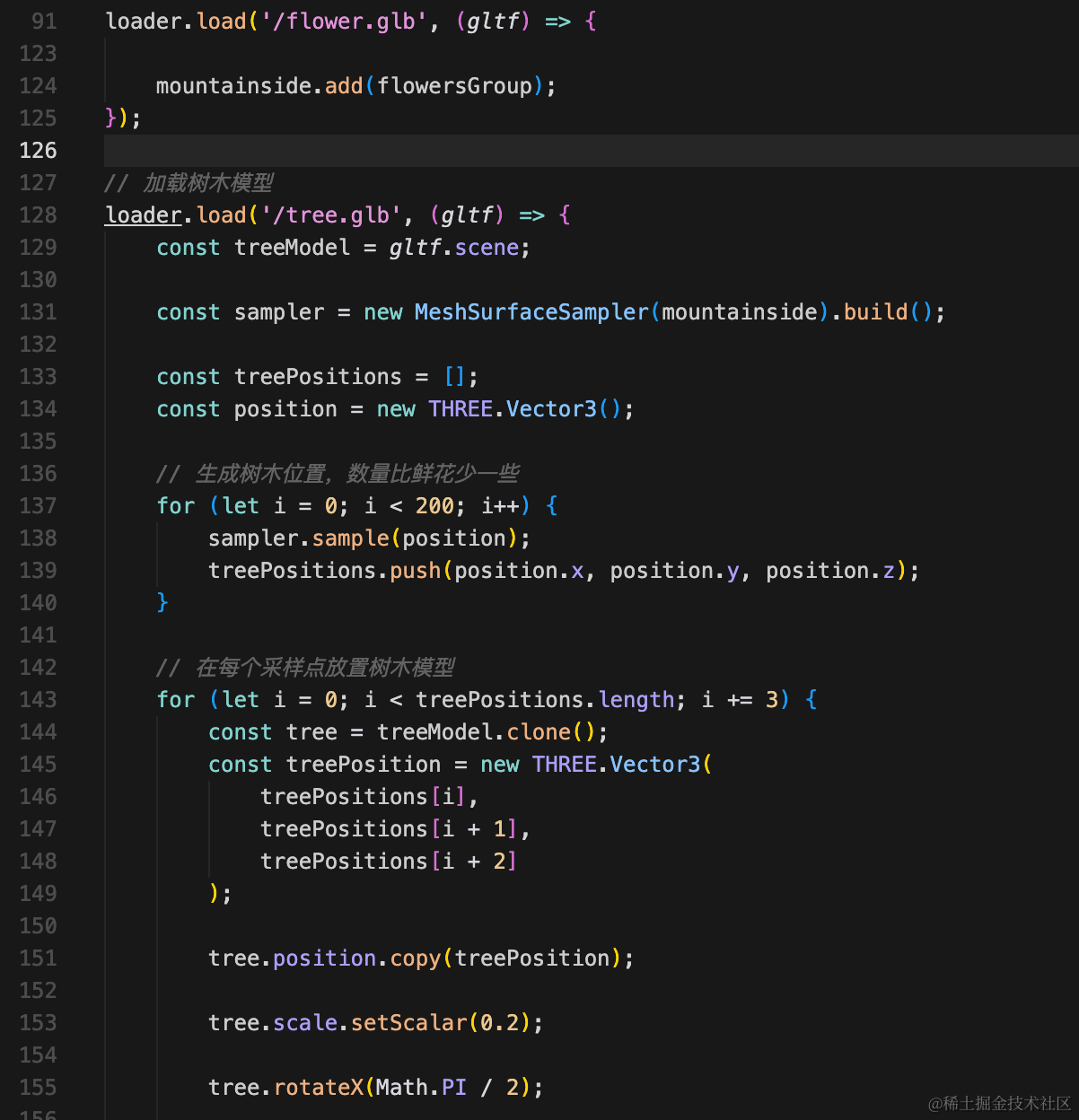Click 'treePositions[i + 1],' line
1079x1120 pixels.
point(396,829)
